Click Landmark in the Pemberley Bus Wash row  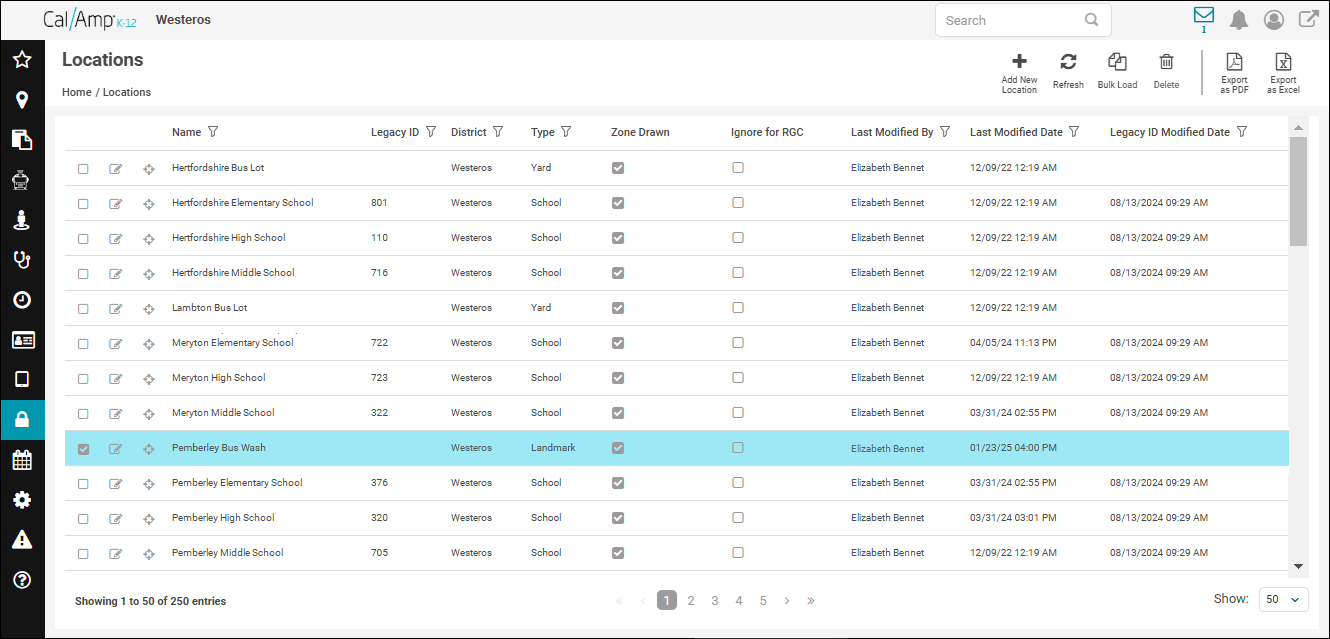(553, 448)
